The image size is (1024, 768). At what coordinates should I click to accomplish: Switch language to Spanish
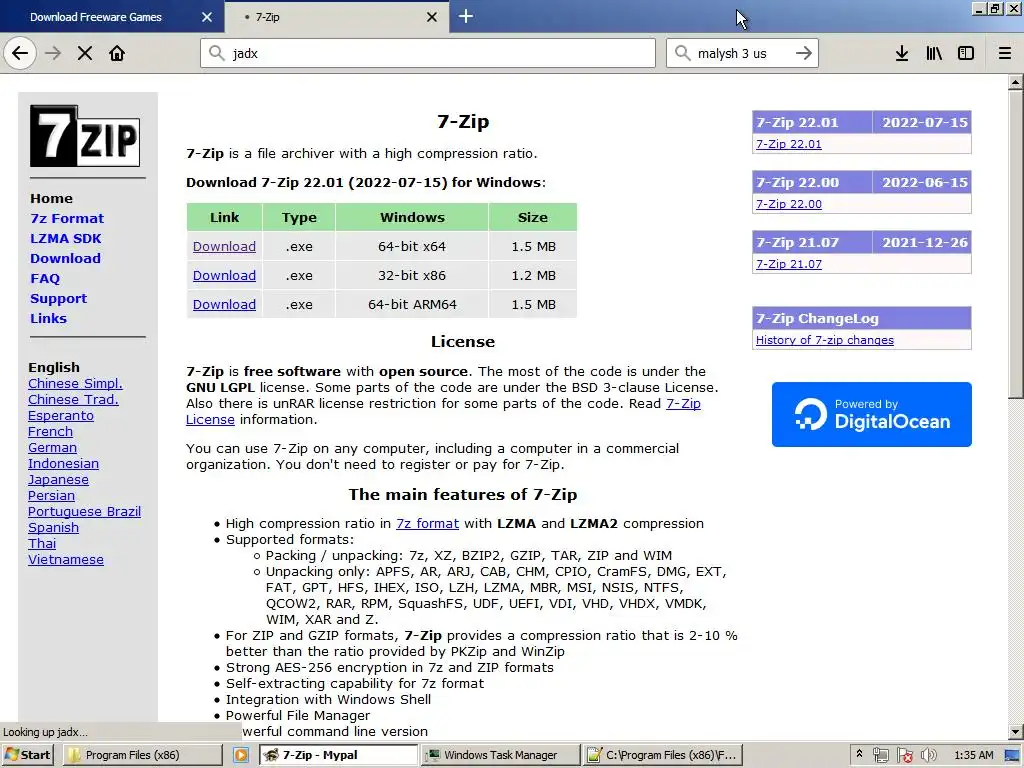pos(53,527)
